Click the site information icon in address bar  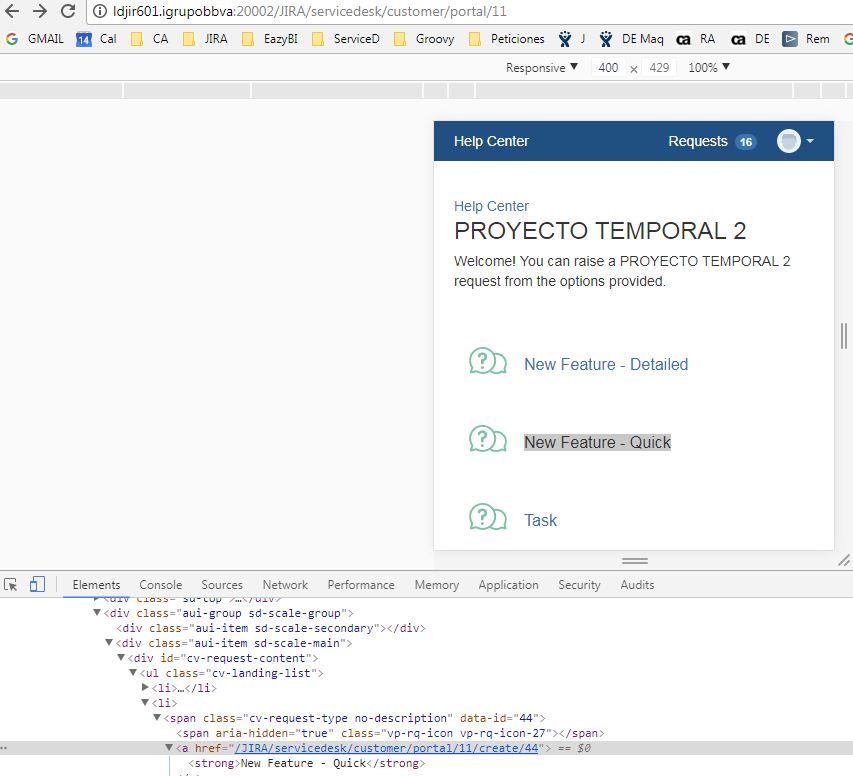click(100, 11)
